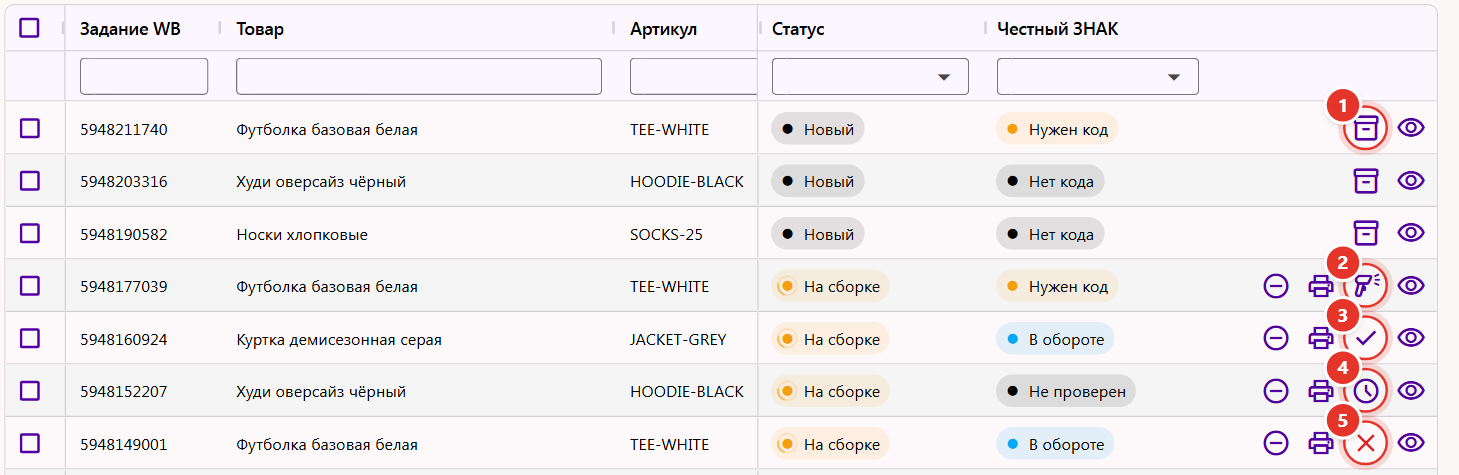Click the Товар filter text field

419,76
